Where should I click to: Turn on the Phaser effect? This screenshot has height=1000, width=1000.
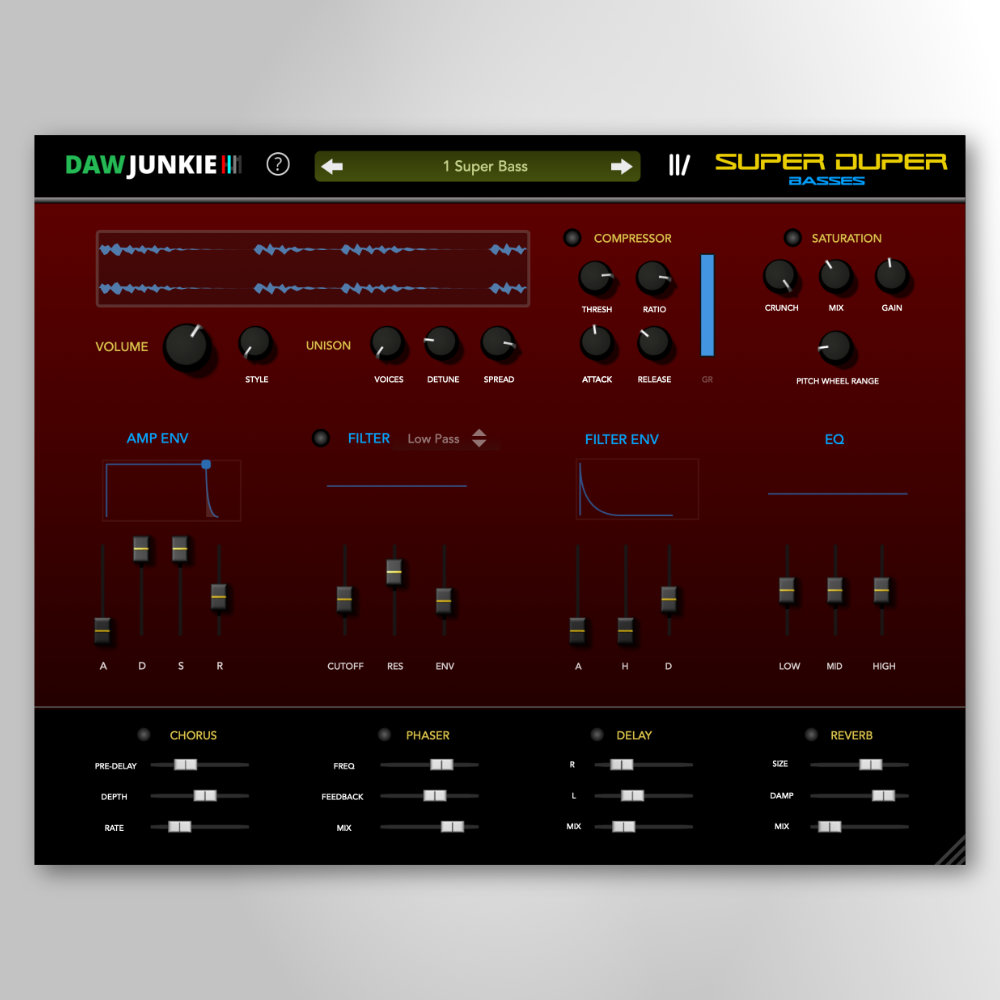click(384, 735)
